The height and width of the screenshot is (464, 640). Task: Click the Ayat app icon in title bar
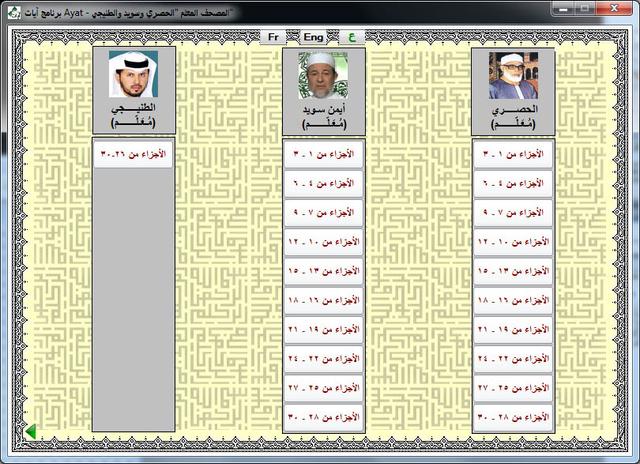(14, 12)
